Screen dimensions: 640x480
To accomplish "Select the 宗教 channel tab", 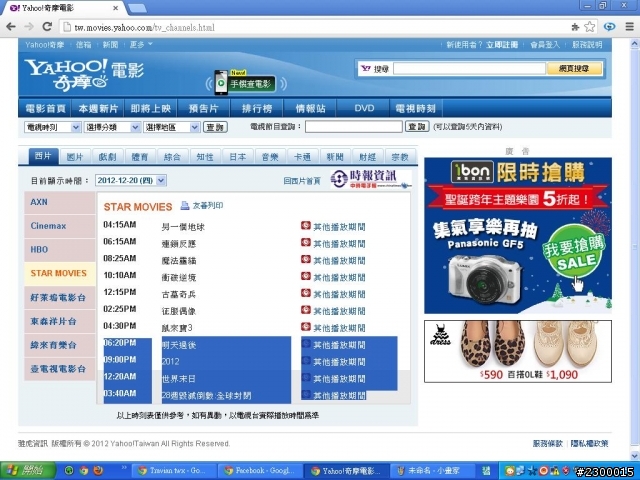I will (400, 157).
